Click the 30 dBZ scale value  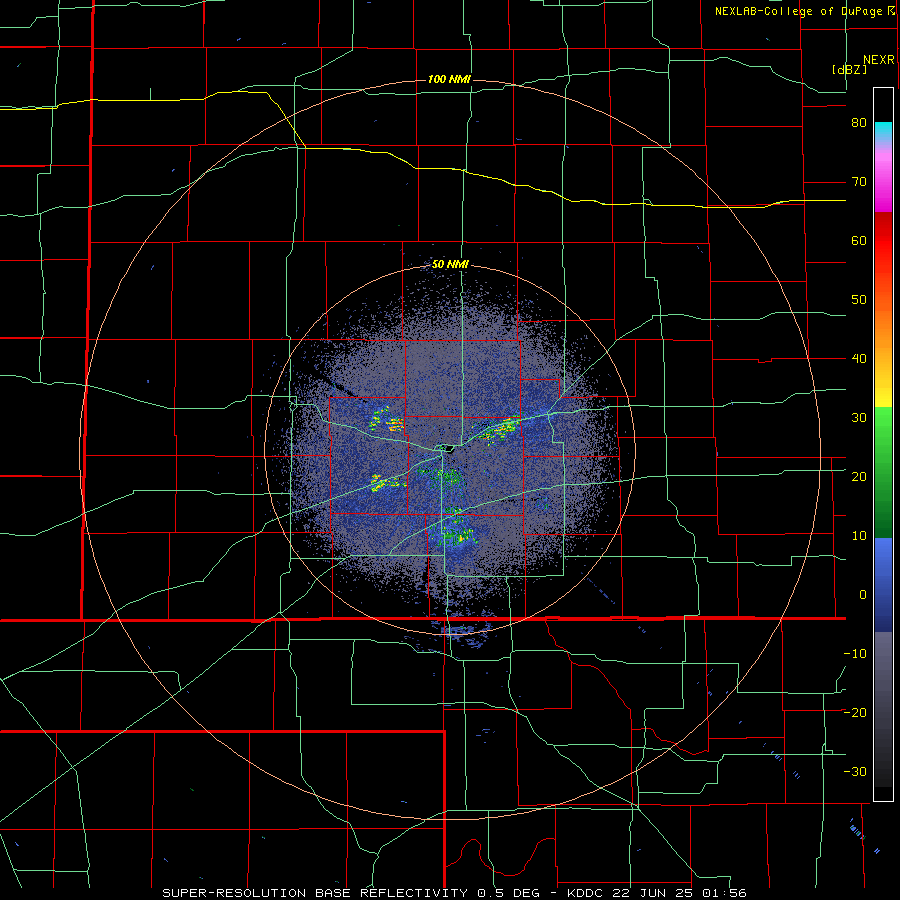point(859,417)
